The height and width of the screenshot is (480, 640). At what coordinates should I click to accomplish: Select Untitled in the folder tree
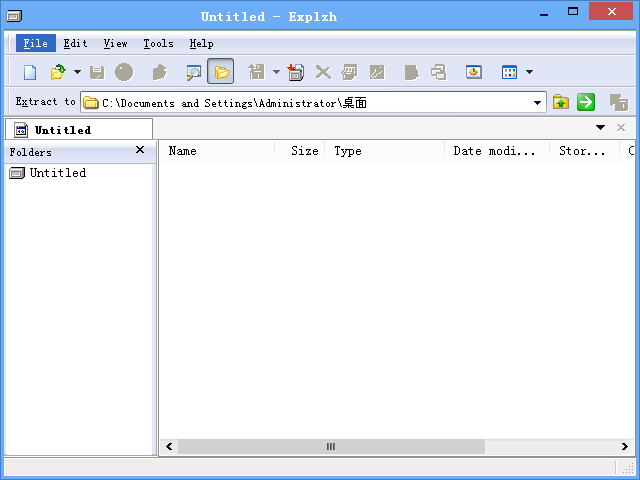coord(57,173)
